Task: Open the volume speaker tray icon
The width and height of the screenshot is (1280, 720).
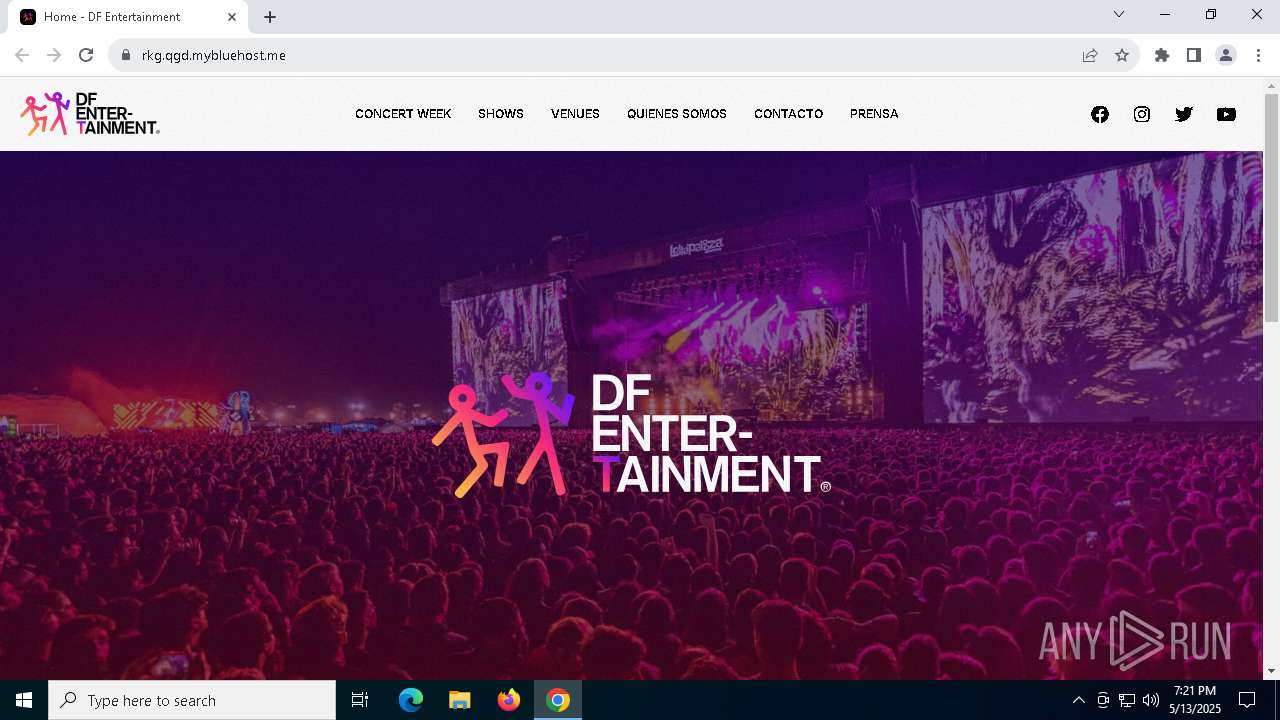Action: (x=1151, y=700)
